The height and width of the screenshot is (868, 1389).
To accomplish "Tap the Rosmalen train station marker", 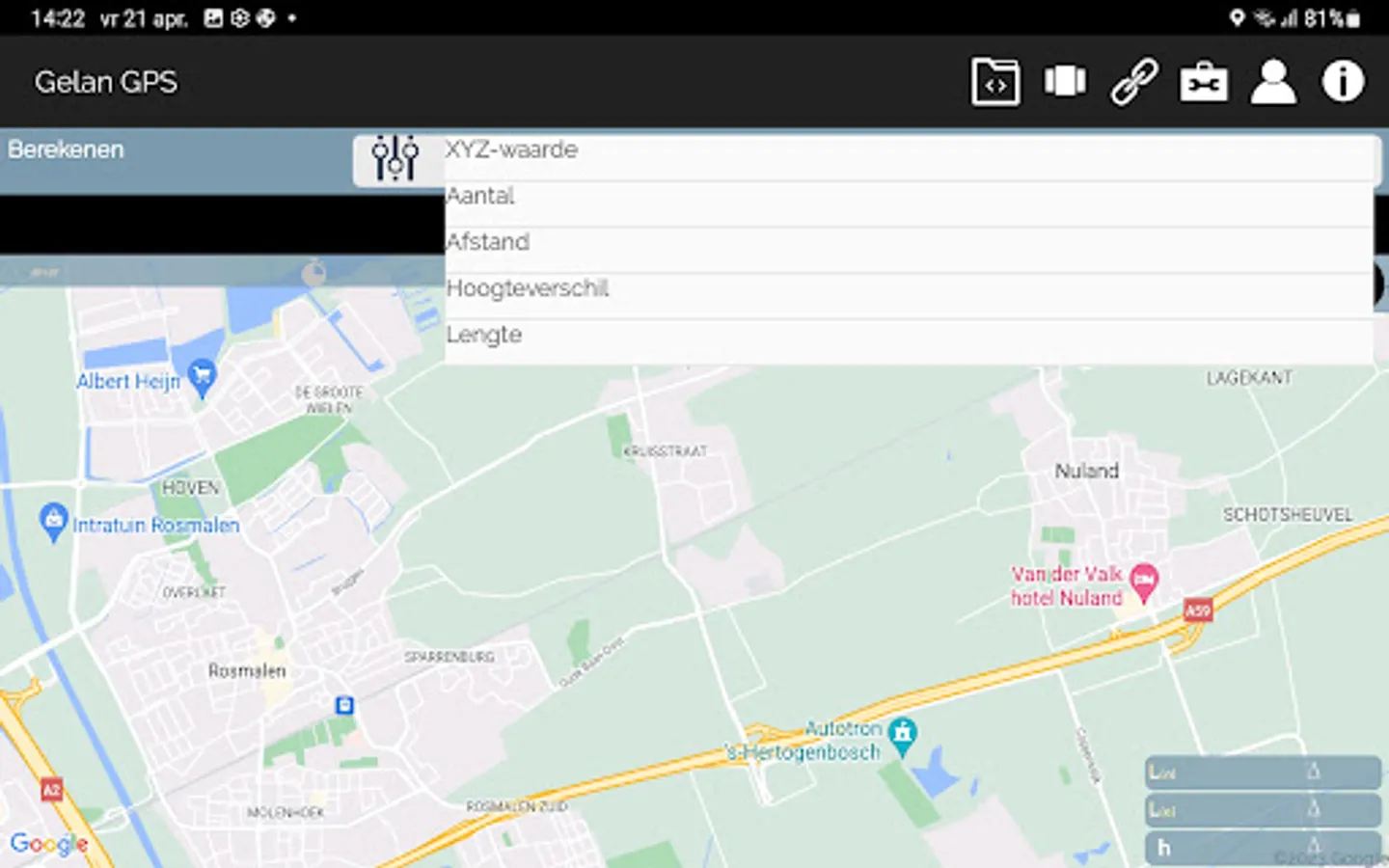I will pyautogui.click(x=344, y=705).
